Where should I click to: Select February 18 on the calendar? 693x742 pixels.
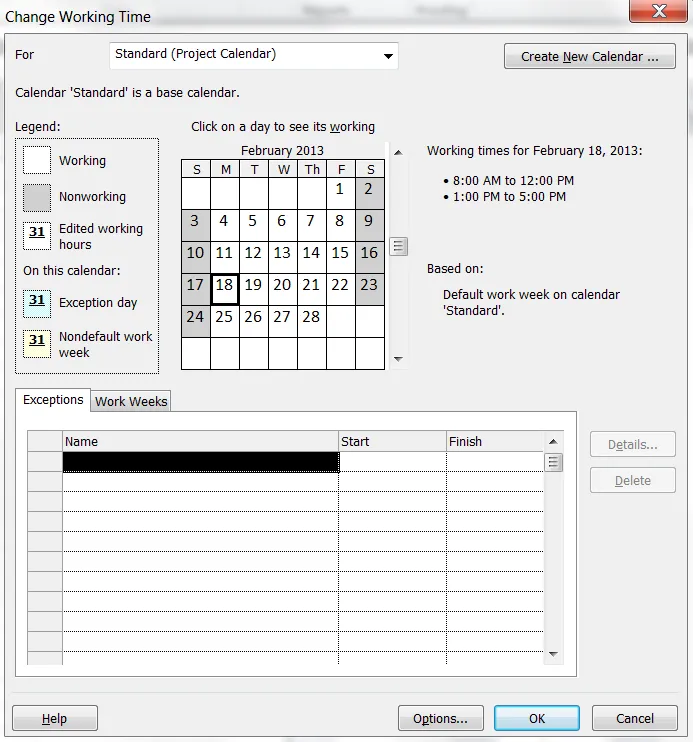pyautogui.click(x=224, y=289)
